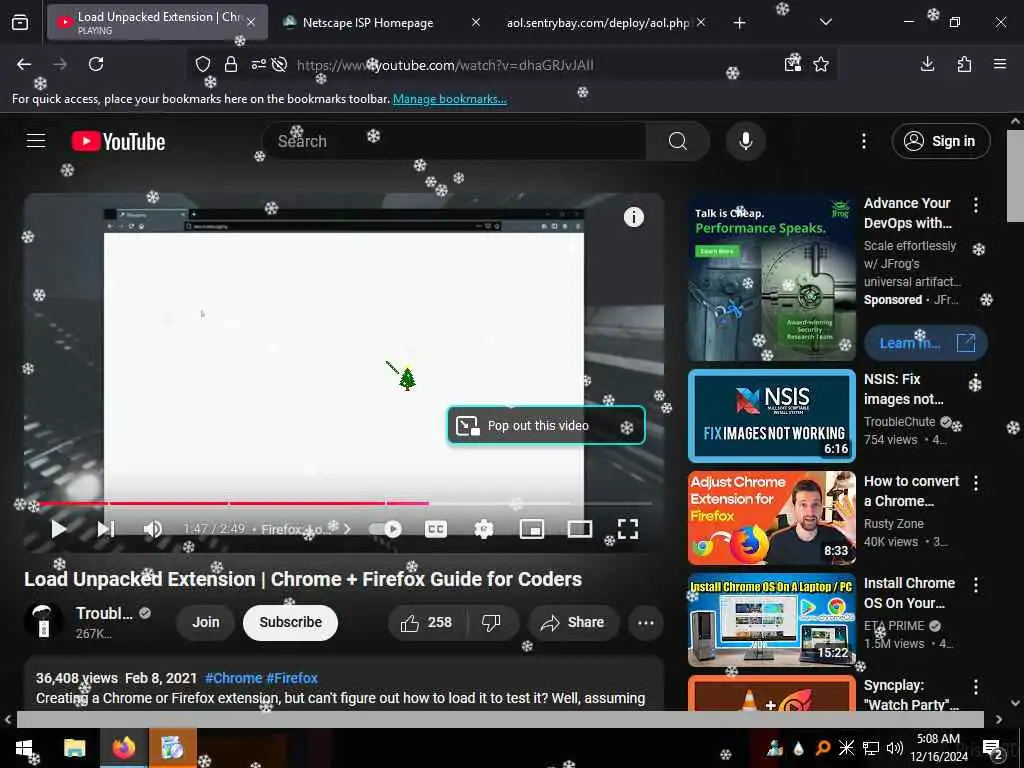Open #Firefox hashtag link
1024x768 pixels.
(x=292, y=678)
